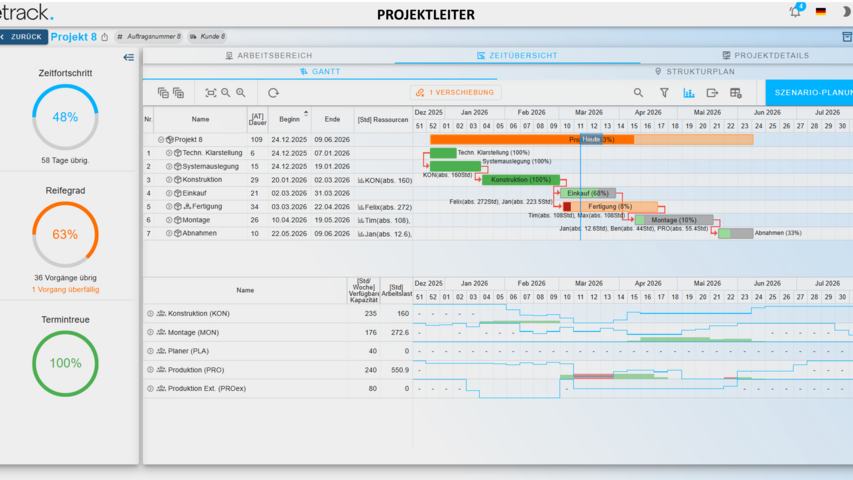The height and width of the screenshot is (480, 853).
Task: Click the 1 Vorgang überfällig link
Action: coord(65,290)
